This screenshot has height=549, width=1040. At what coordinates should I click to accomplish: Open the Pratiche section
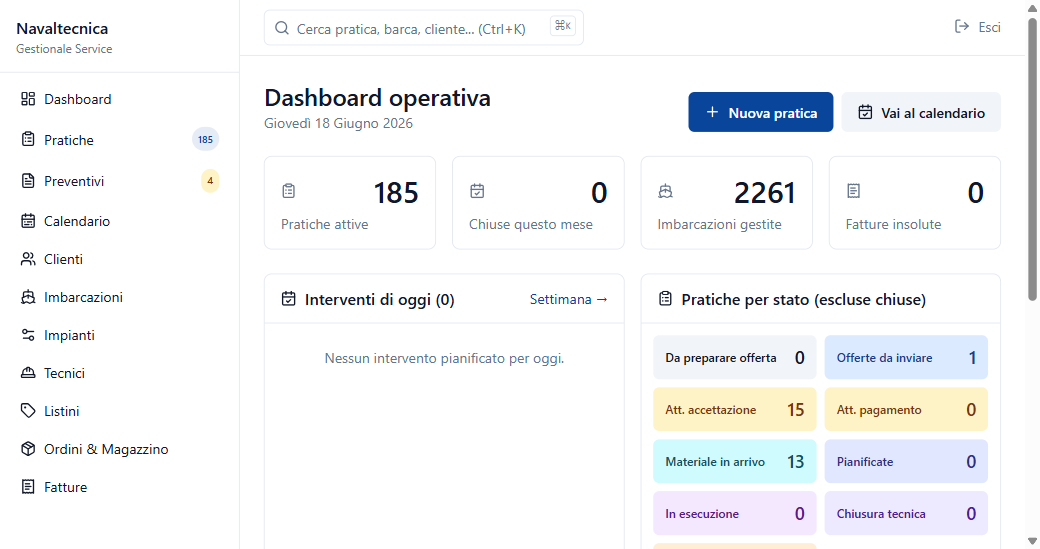(x=120, y=139)
